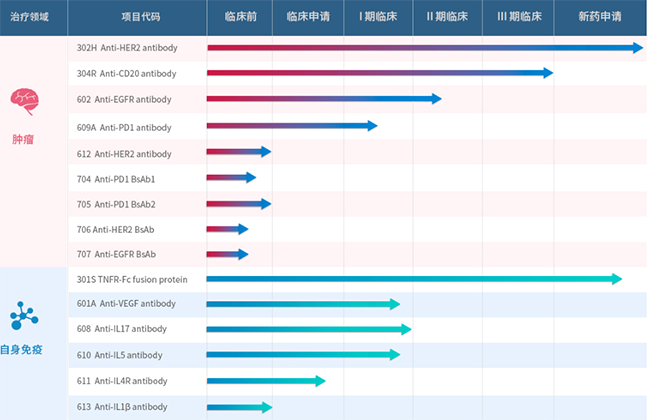Select row 705 Anti-PD1 BsAb2

click(357, 204)
